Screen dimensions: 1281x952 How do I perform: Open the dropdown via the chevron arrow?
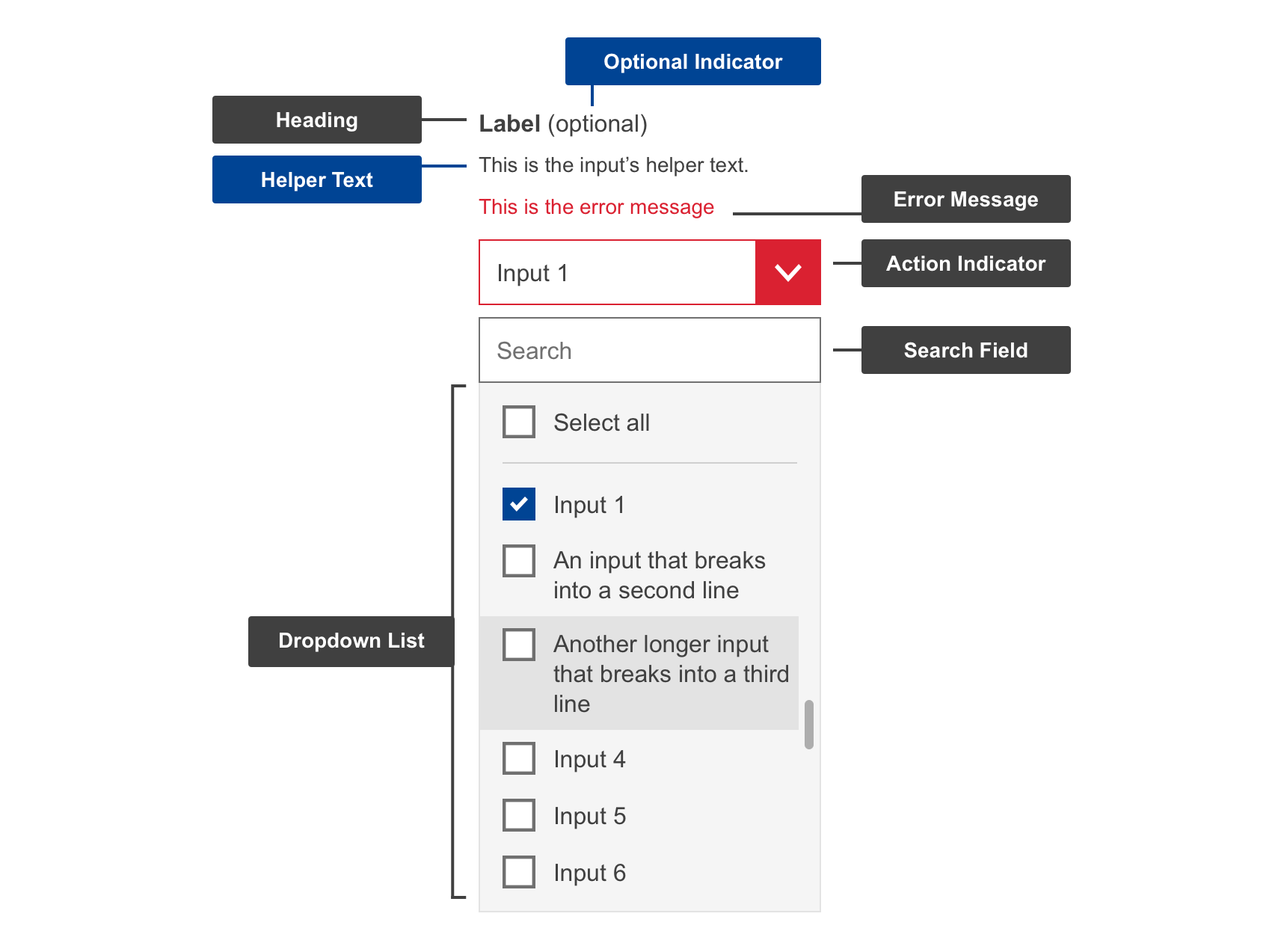pos(787,272)
